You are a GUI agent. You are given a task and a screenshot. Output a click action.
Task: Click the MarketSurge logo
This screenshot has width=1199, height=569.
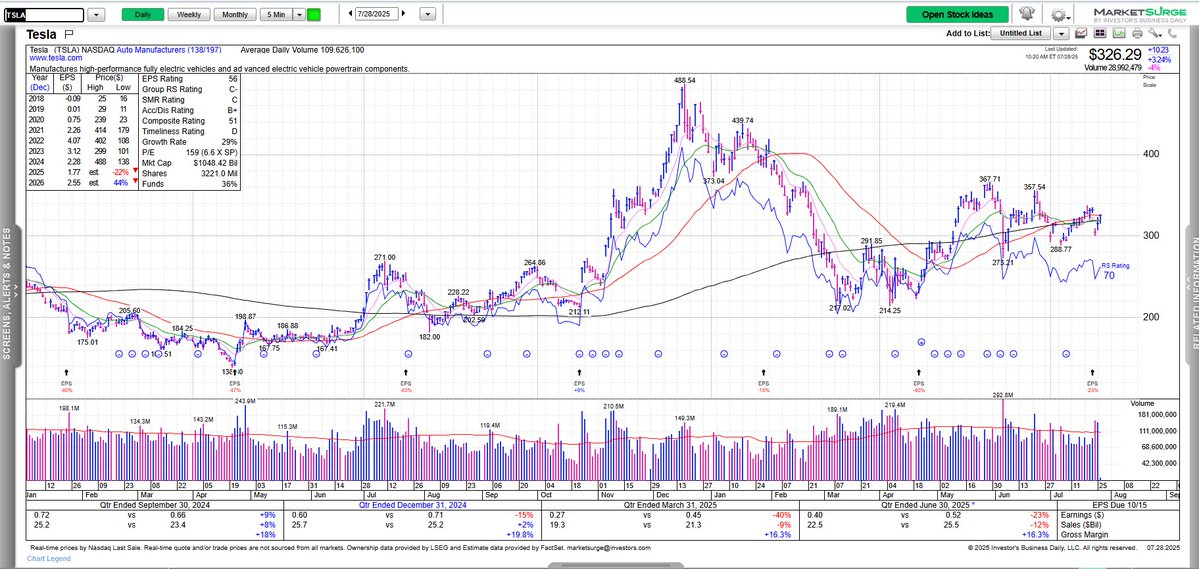[1139, 15]
